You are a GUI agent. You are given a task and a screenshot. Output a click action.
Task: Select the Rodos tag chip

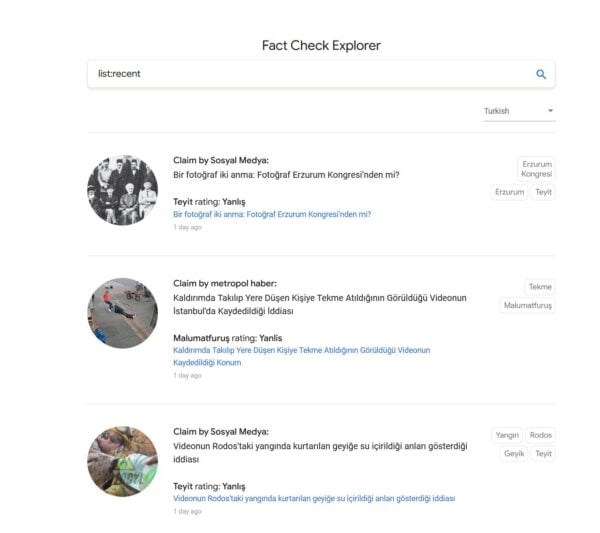click(x=541, y=435)
